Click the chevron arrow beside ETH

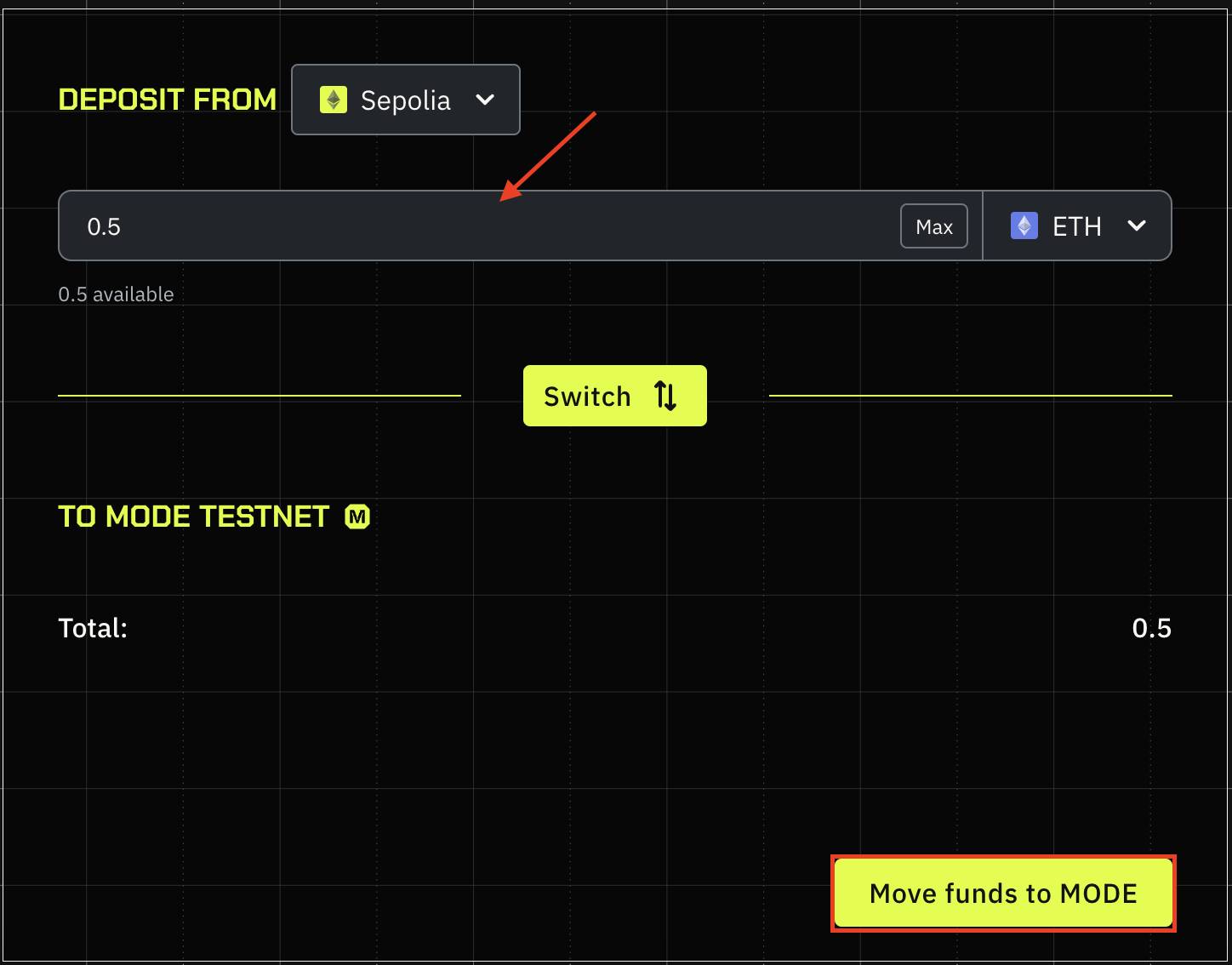coord(1137,226)
